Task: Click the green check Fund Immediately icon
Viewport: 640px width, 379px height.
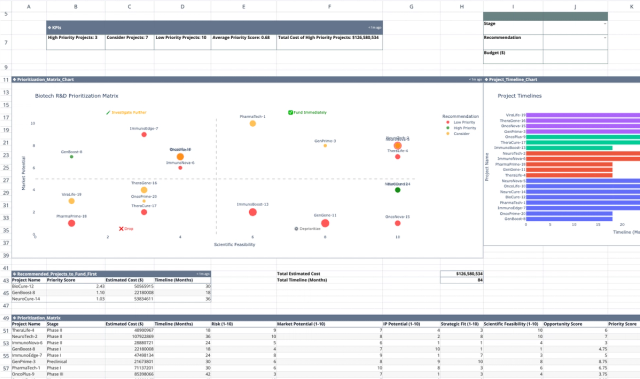Action: pyautogui.click(x=290, y=113)
